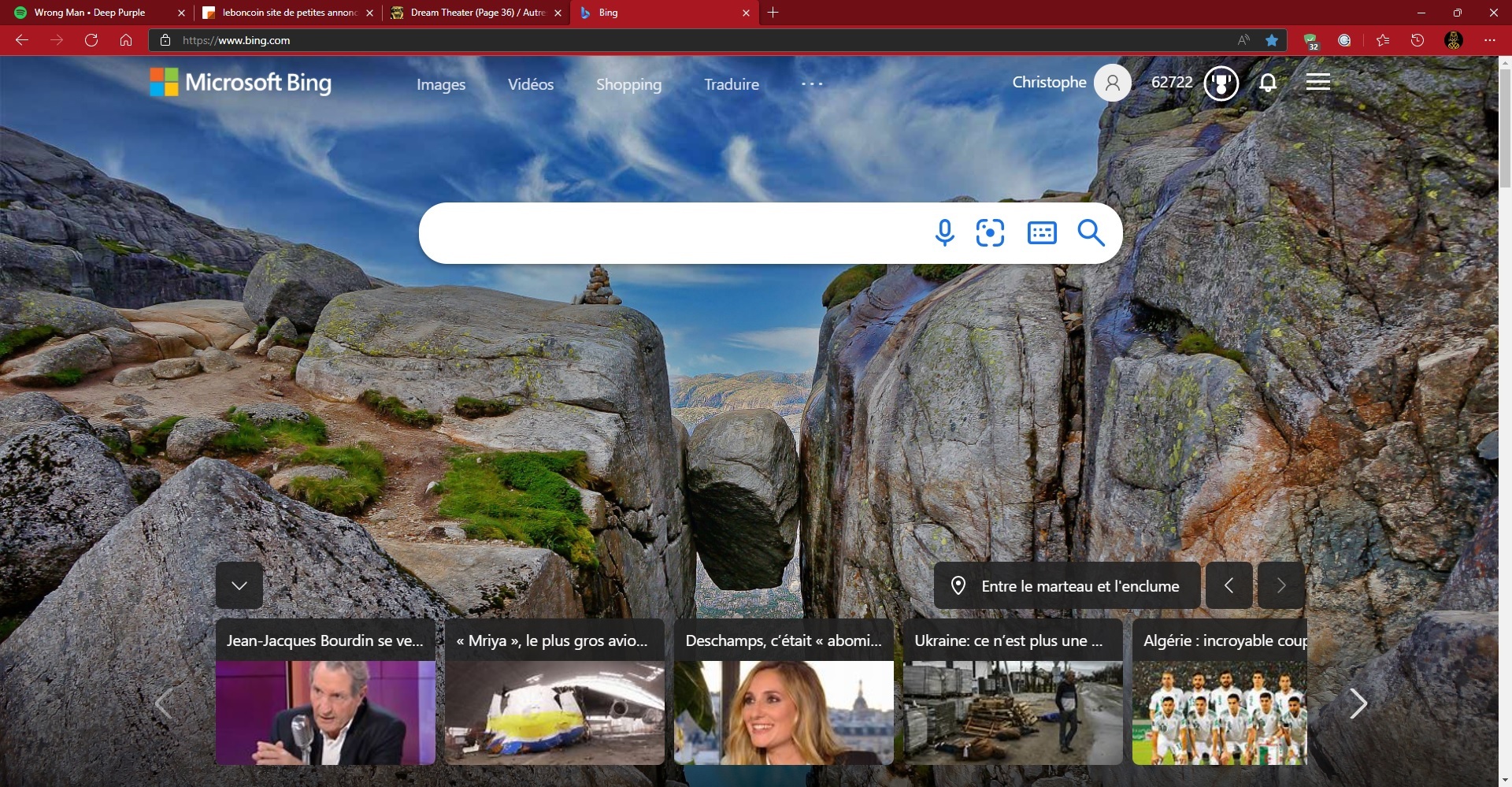Open browser Settings and more menu
Screen dimensions: 1512x787
click(1489, 40)
